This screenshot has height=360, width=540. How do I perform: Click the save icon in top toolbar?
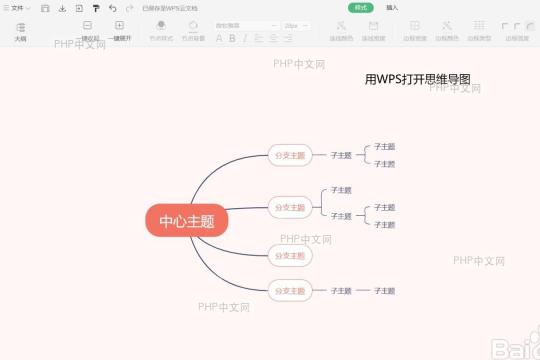coord(45,8)
